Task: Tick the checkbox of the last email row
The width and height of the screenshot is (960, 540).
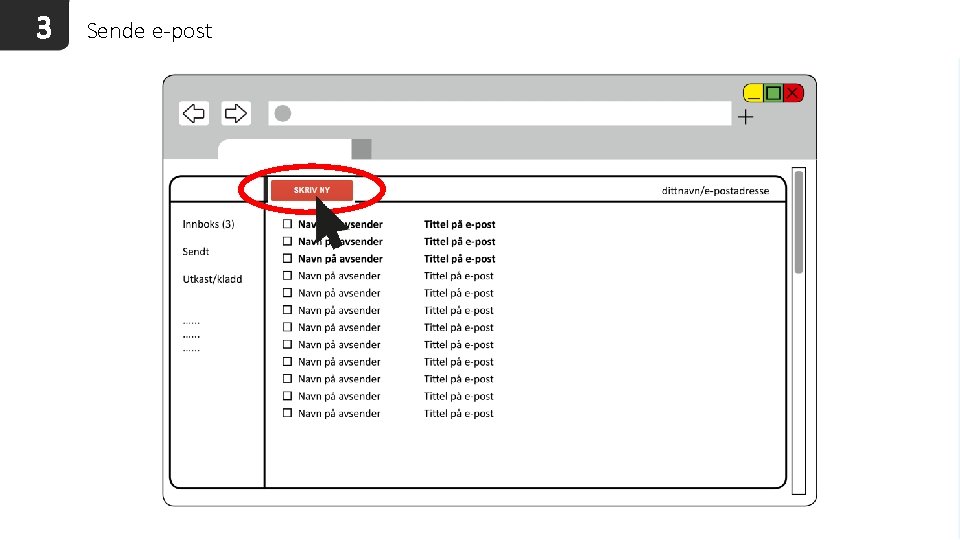Action: [x=287, y=413]
